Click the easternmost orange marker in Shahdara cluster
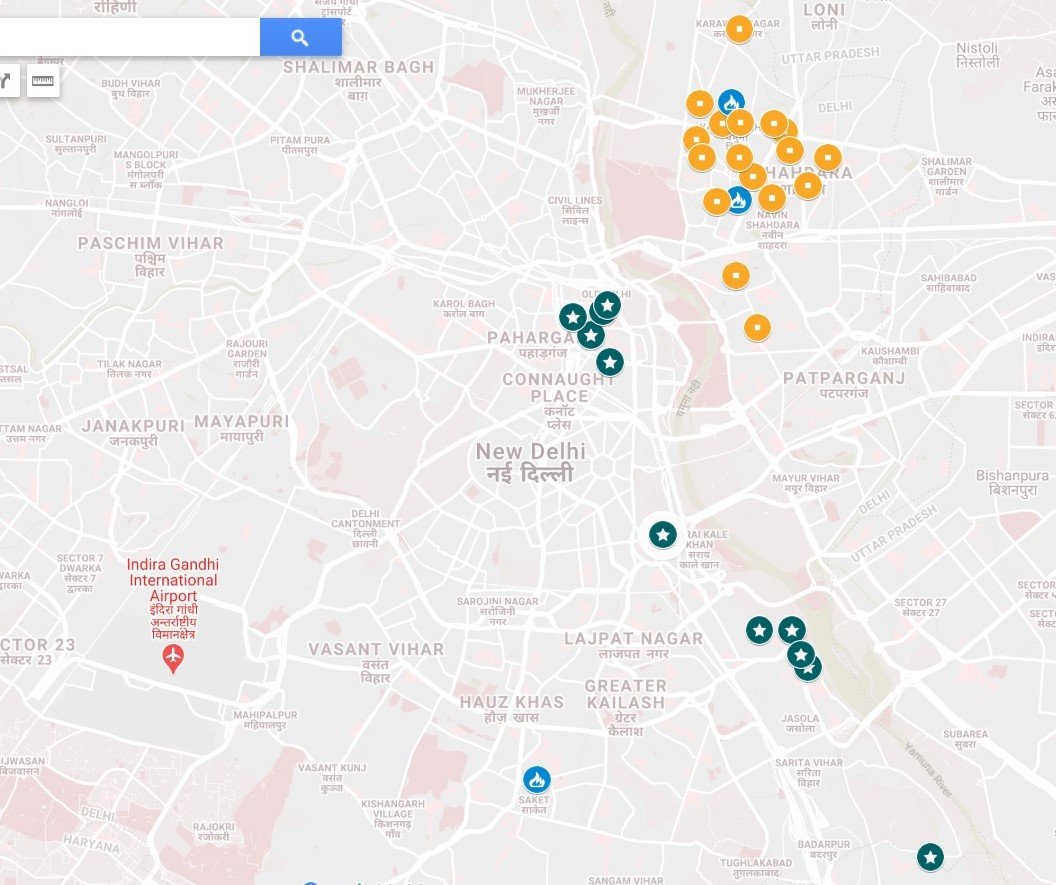1056x885 pixels. [x=827, y=157]
